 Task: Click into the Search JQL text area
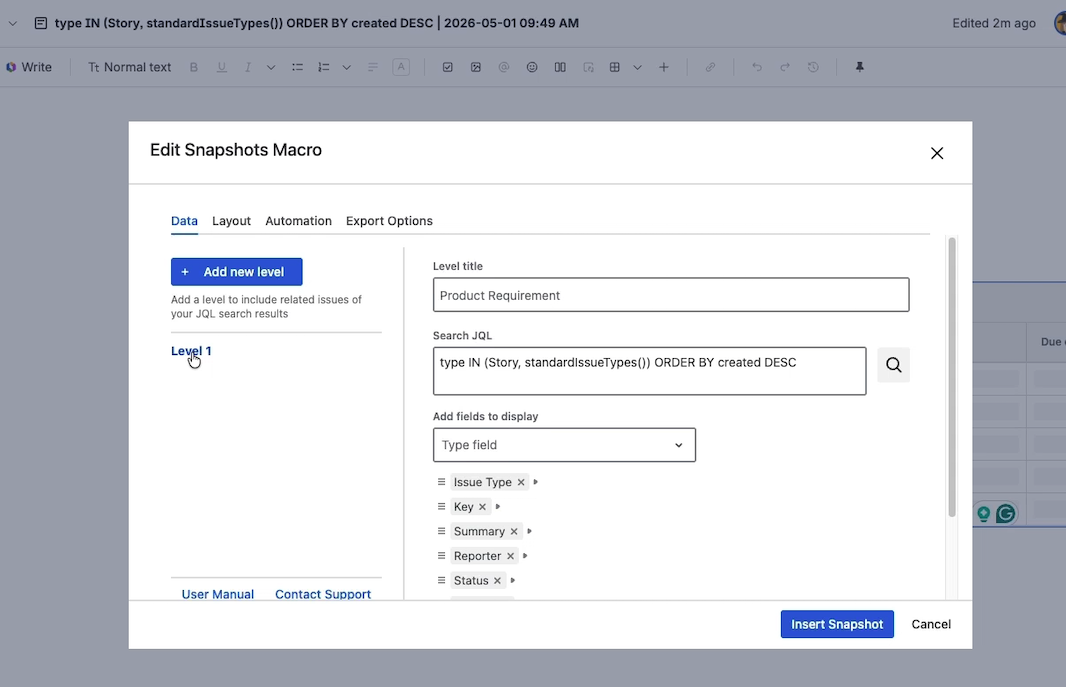click(x=649, y=371)
